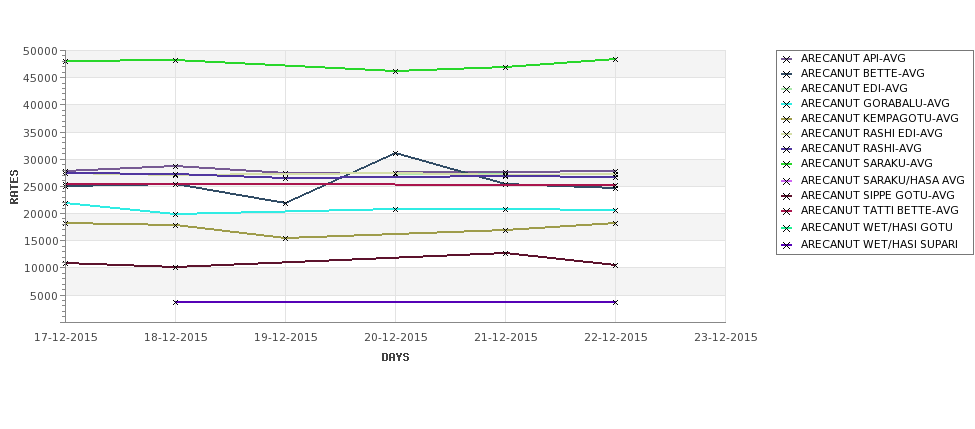Screen dimensions: 975x429
Task: Click the DAYS axis title
Action: pos(395,358)
